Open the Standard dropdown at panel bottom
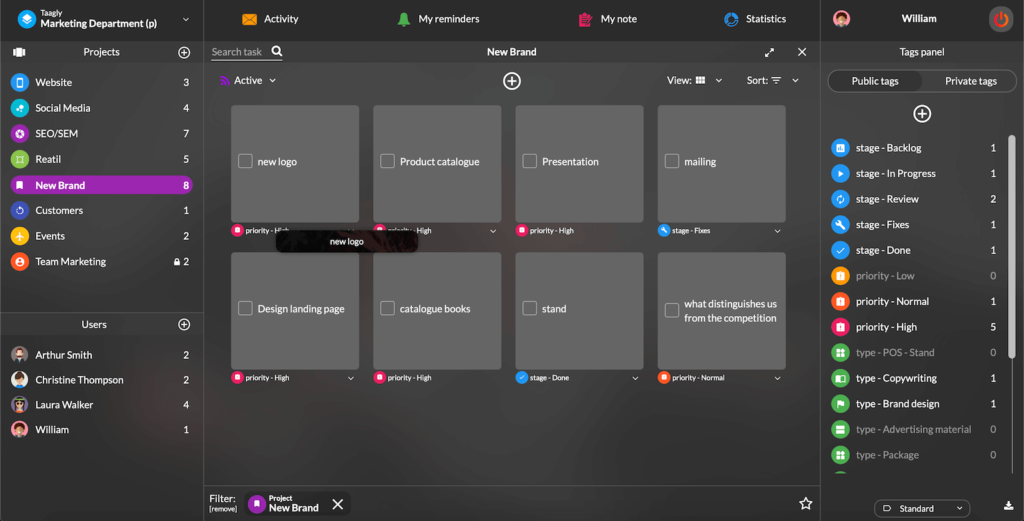 (x=922, y=508)
